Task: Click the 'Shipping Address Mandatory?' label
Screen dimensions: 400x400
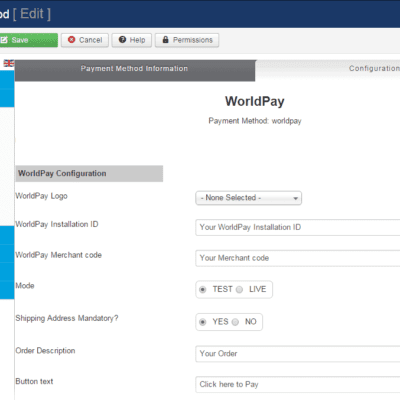Action: (x=67, y=318)
